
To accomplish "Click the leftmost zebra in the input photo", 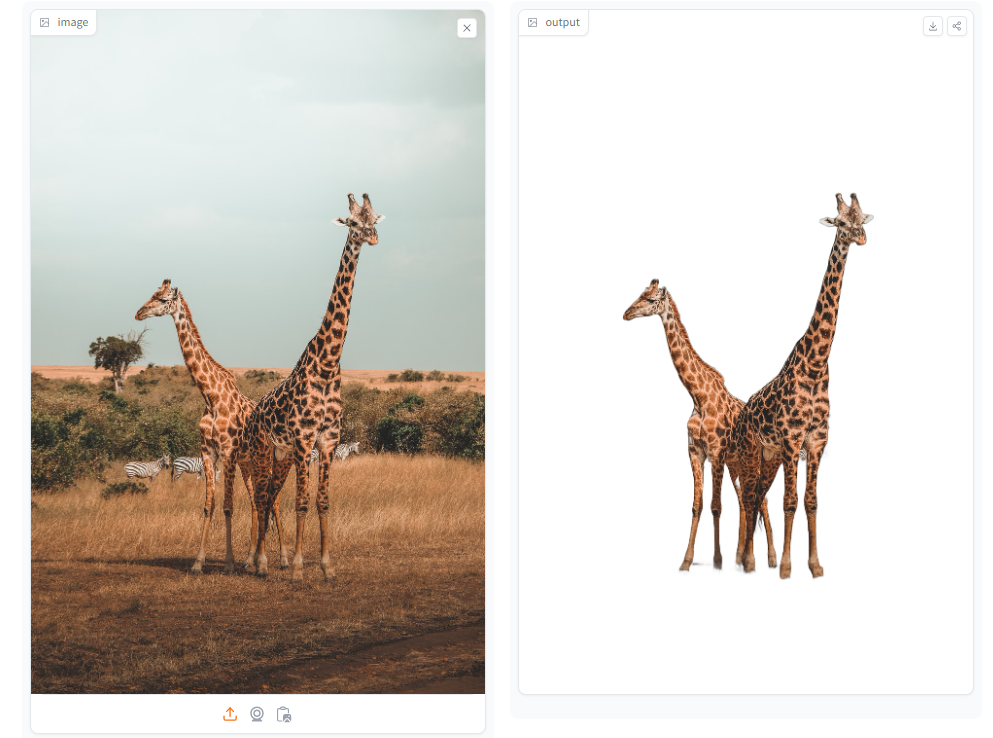I will [146, 468].
